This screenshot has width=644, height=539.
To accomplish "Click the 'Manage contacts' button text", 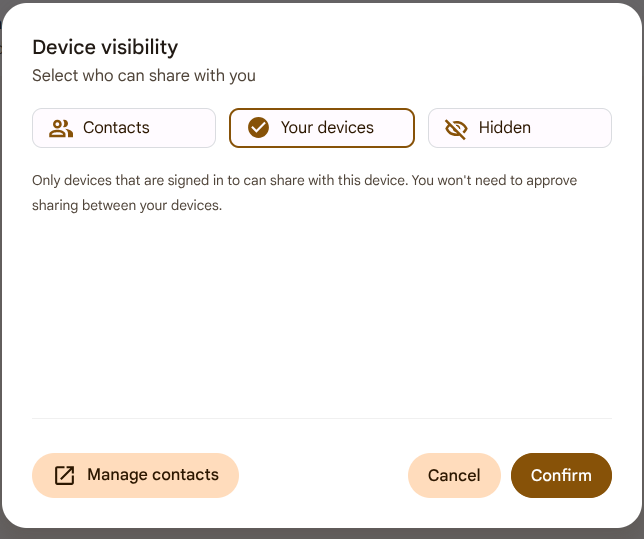I will [x=152, y=475].
